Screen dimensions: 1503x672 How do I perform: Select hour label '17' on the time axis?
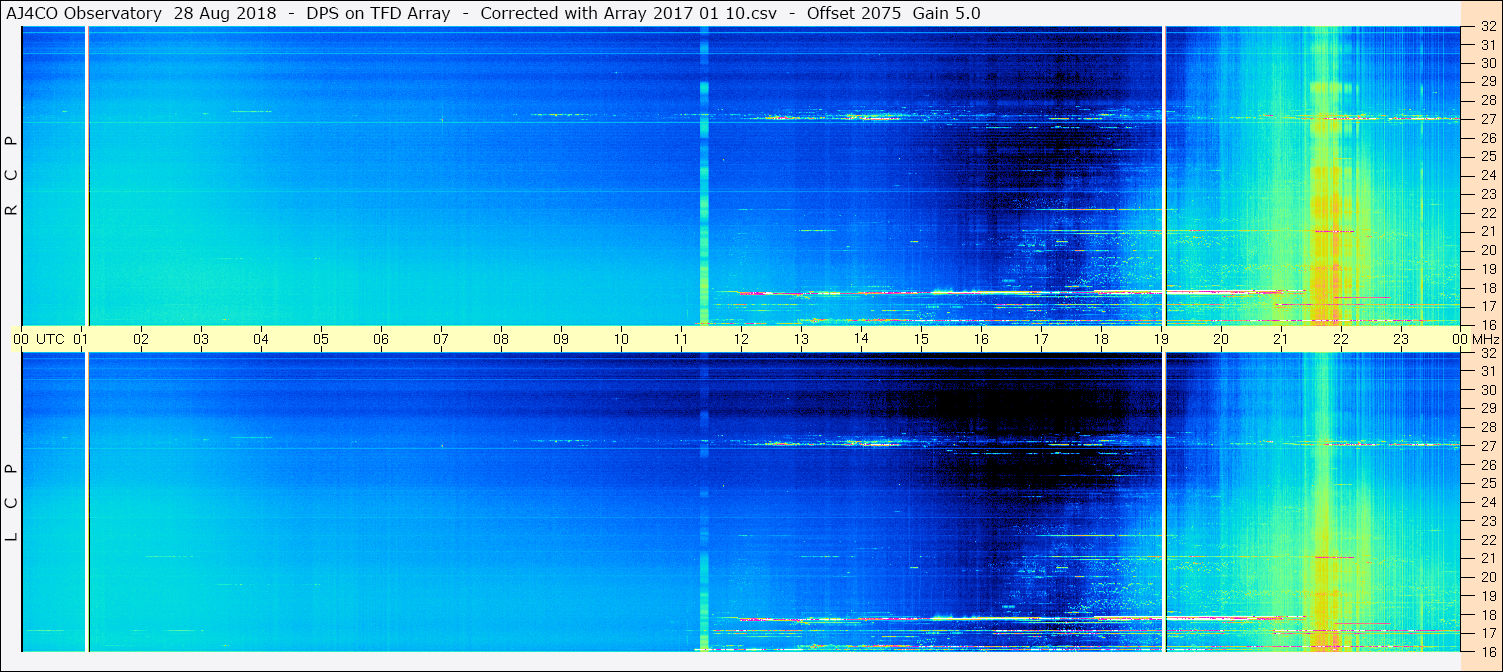tap(1041, 339)
